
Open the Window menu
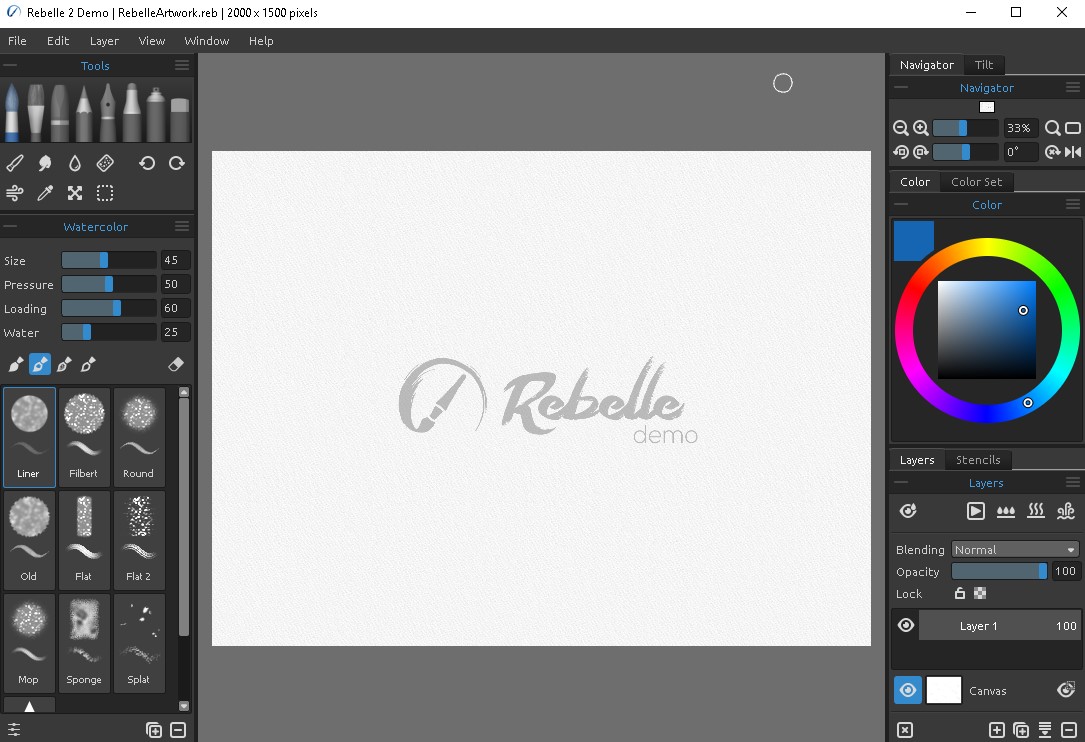(206, 41)
